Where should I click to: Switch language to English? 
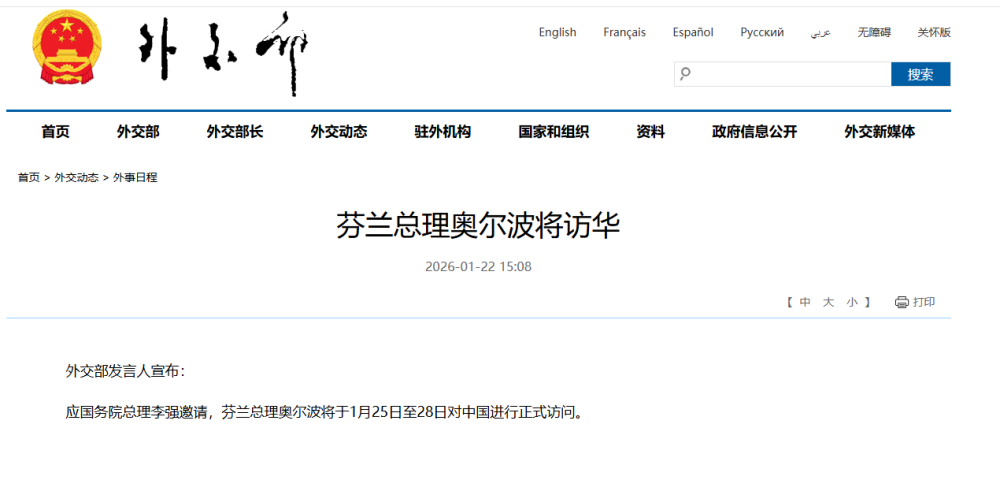click(557, 32)
